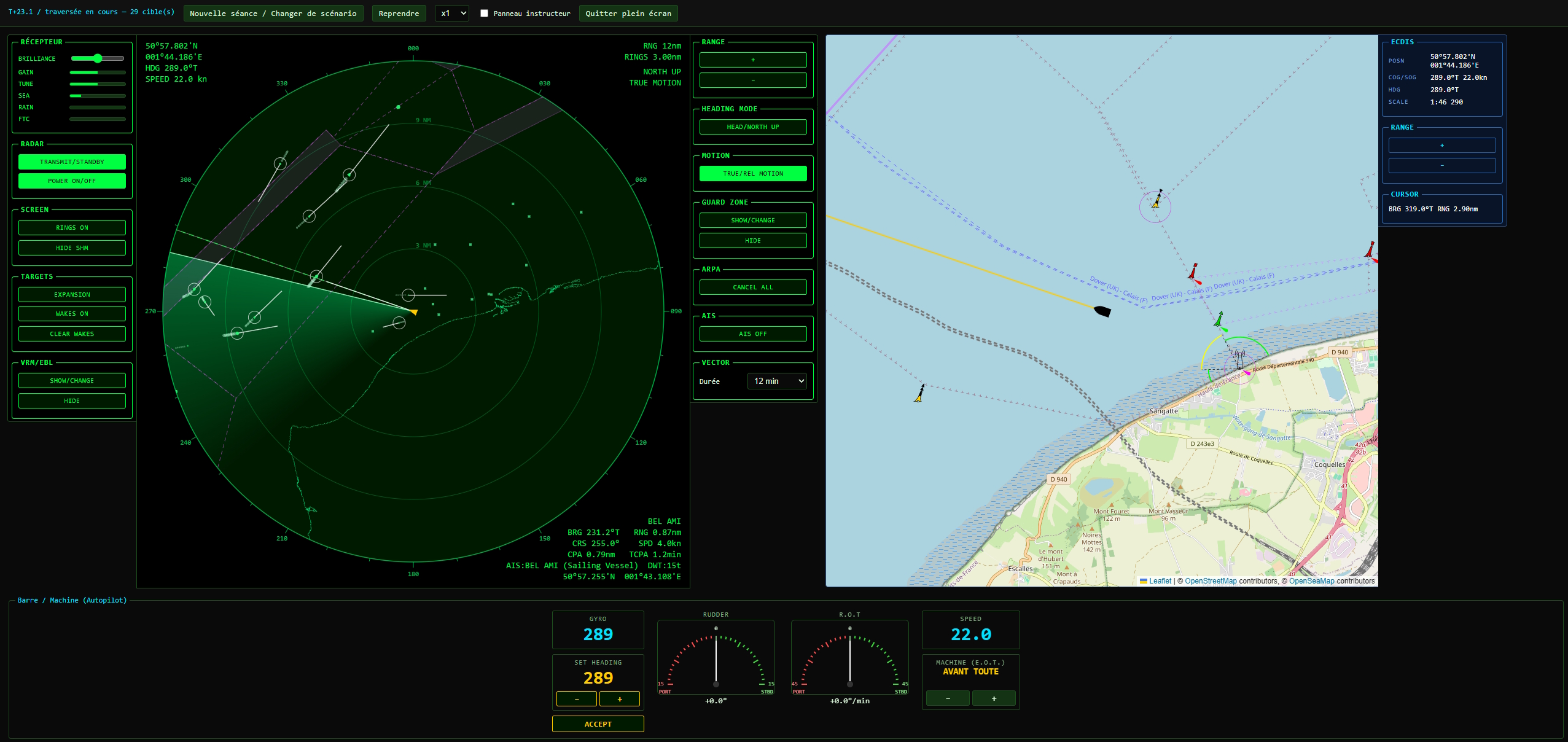Adjust the GAIN slider
Screen dimensions: 1568x742
[x=98, y=72]
